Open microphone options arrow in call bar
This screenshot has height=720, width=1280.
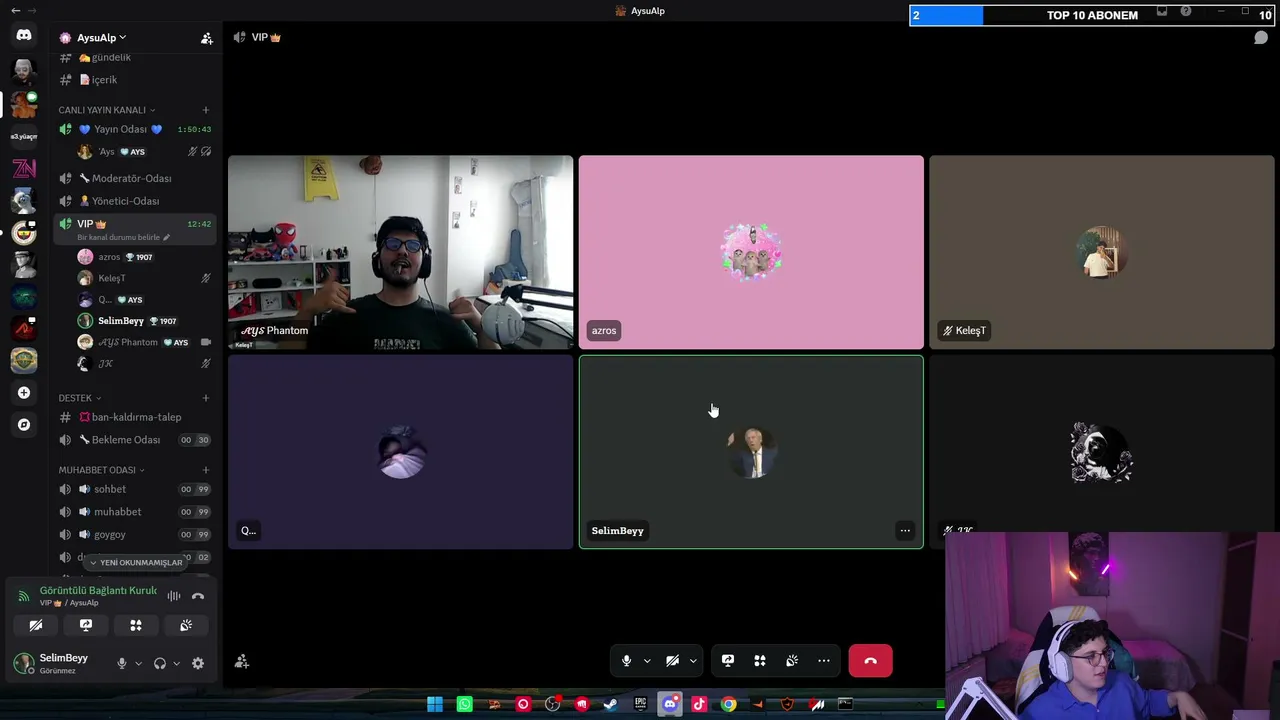click(647, 661)
